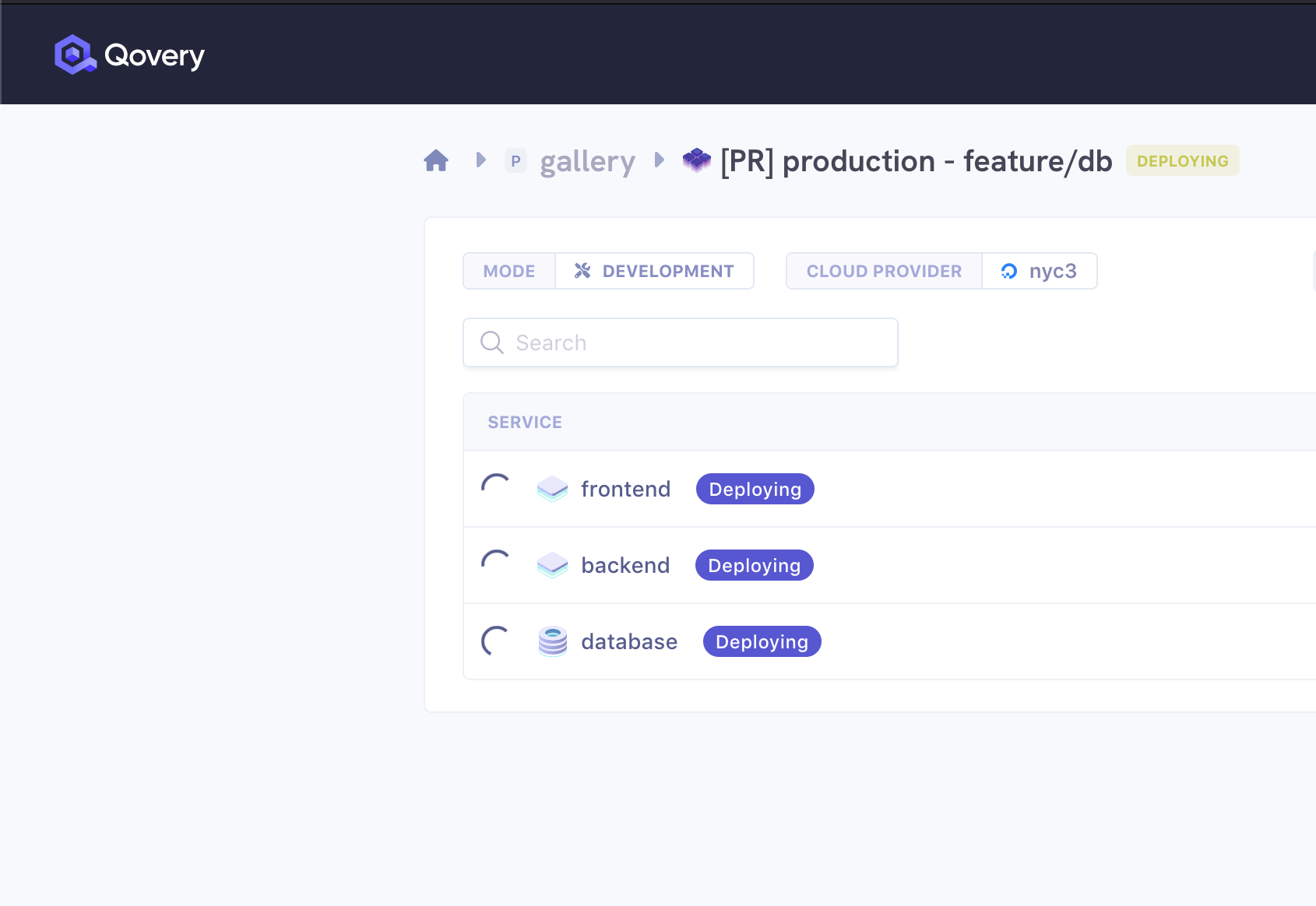1316x906 pixels.
Task: Expand breadcrumb arrow before gallery
Action: [x=481, y=160]
